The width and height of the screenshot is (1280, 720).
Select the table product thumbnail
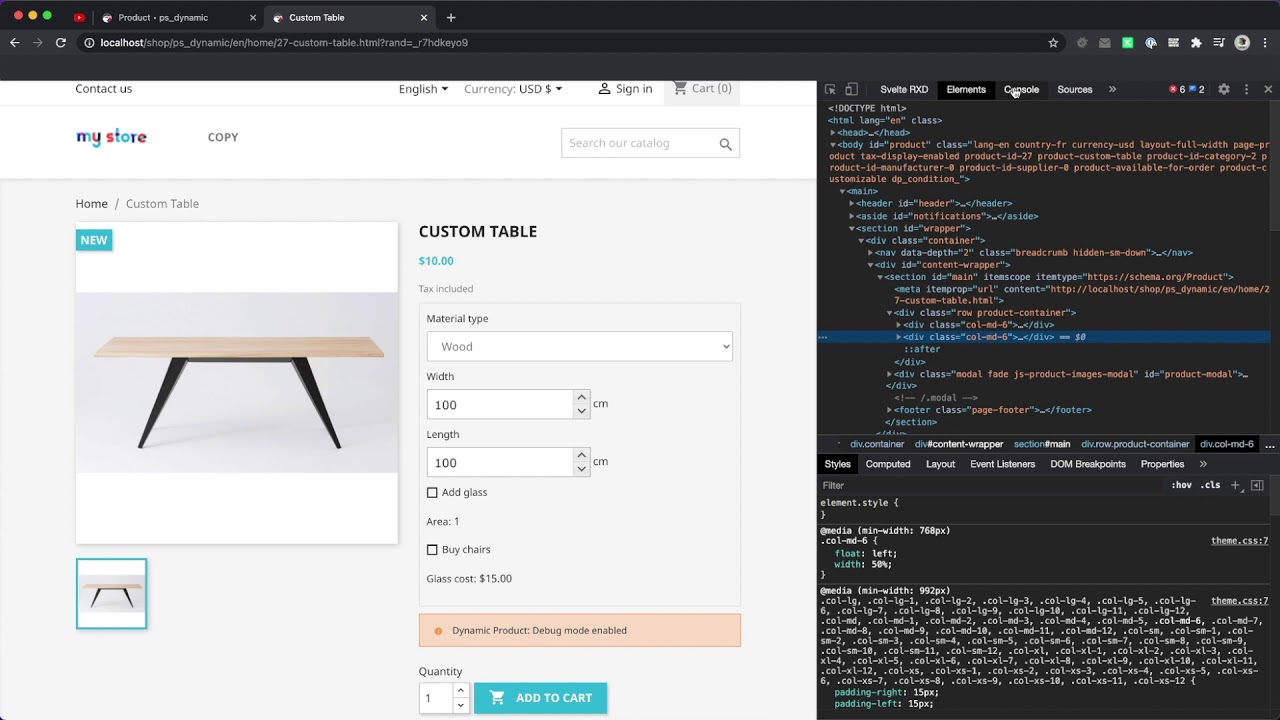tap(111, 594)
